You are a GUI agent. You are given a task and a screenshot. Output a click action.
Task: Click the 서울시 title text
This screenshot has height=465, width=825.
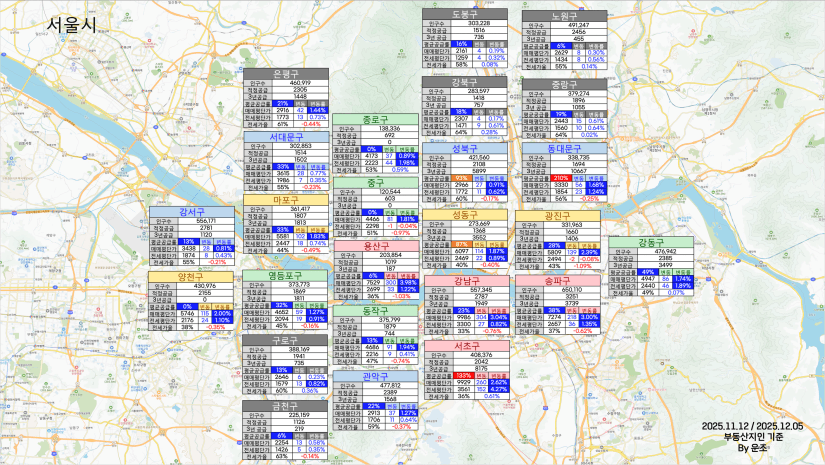(x=71, y=26)
